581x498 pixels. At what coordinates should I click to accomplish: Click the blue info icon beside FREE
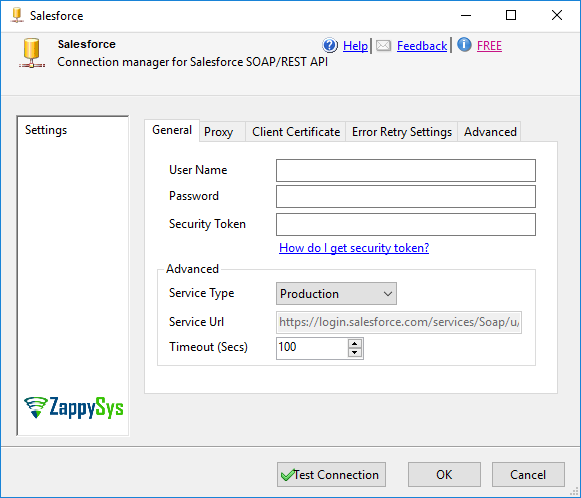click(x=464, y=45)
